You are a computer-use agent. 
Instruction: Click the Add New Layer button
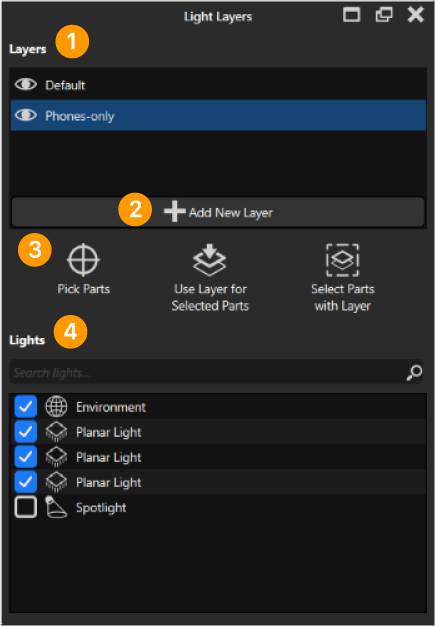[x=218, y=212]
